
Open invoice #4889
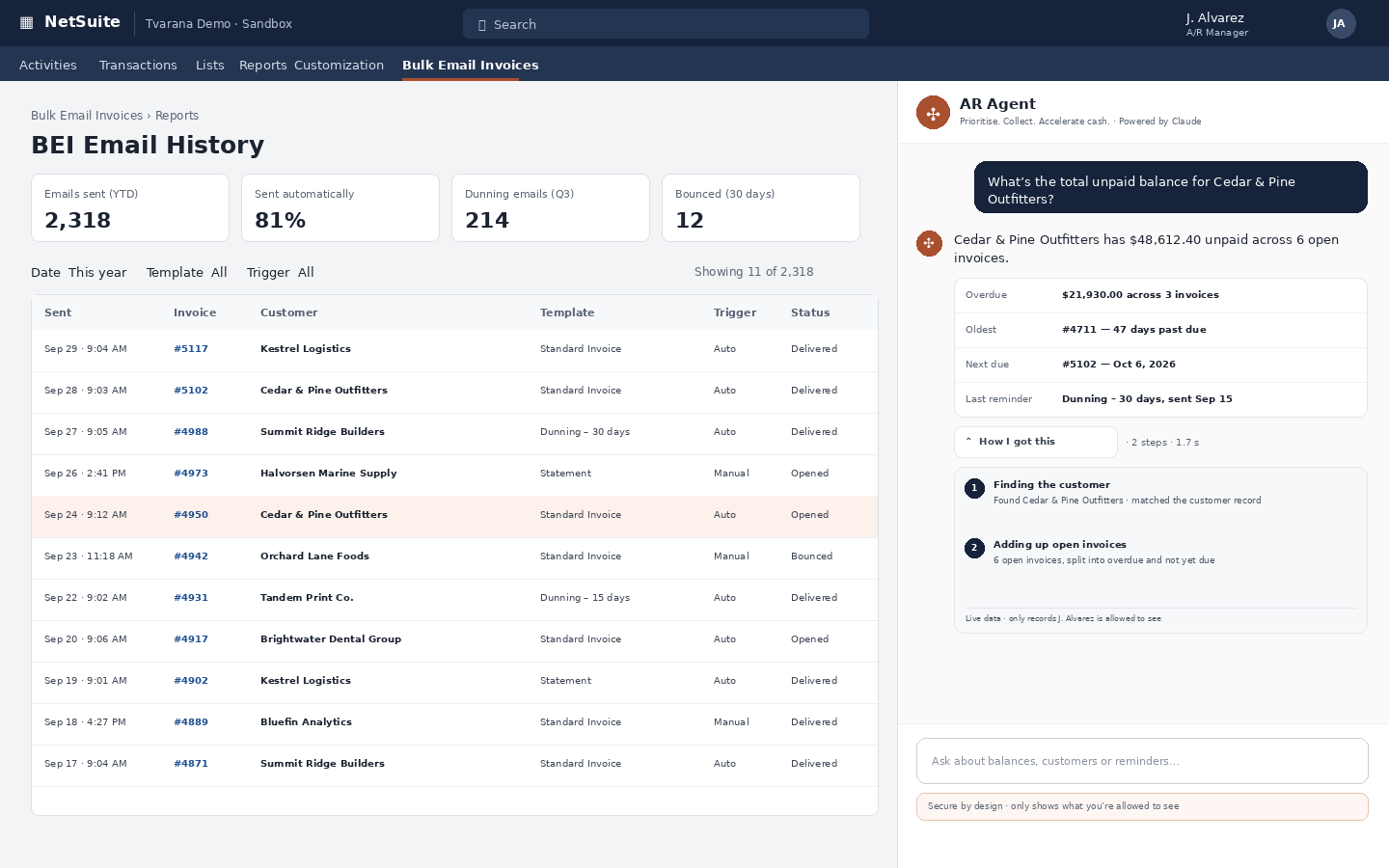click(x=191, y=722)
